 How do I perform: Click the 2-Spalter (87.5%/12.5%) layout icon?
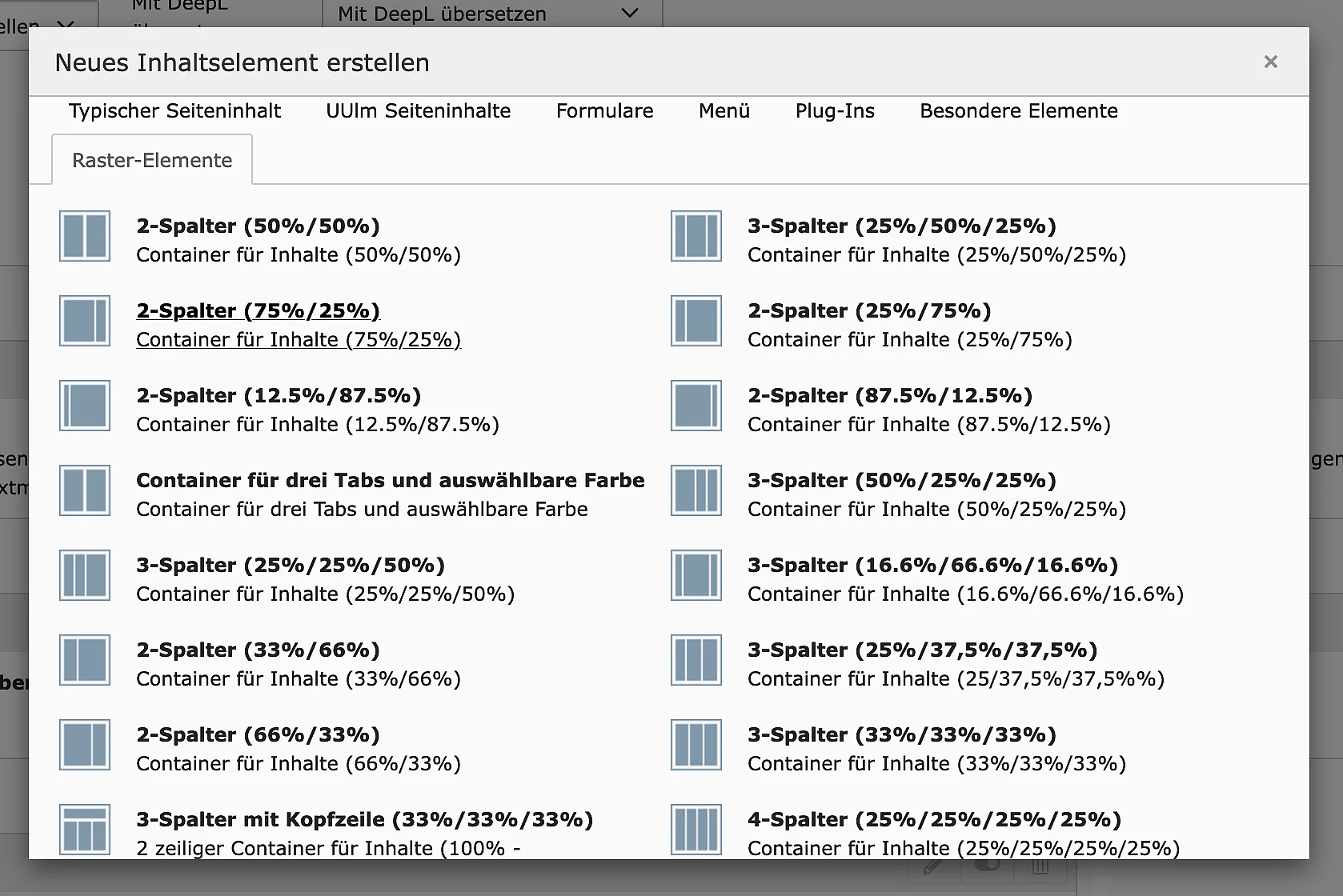point(696,406)
